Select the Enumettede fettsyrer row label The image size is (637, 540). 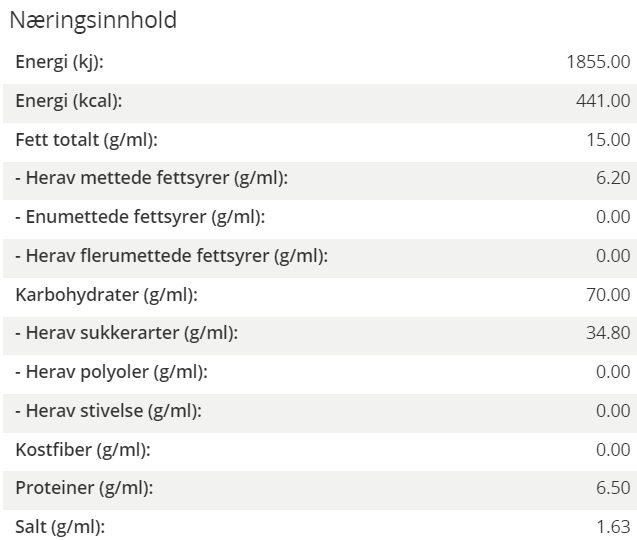[140, 217]
